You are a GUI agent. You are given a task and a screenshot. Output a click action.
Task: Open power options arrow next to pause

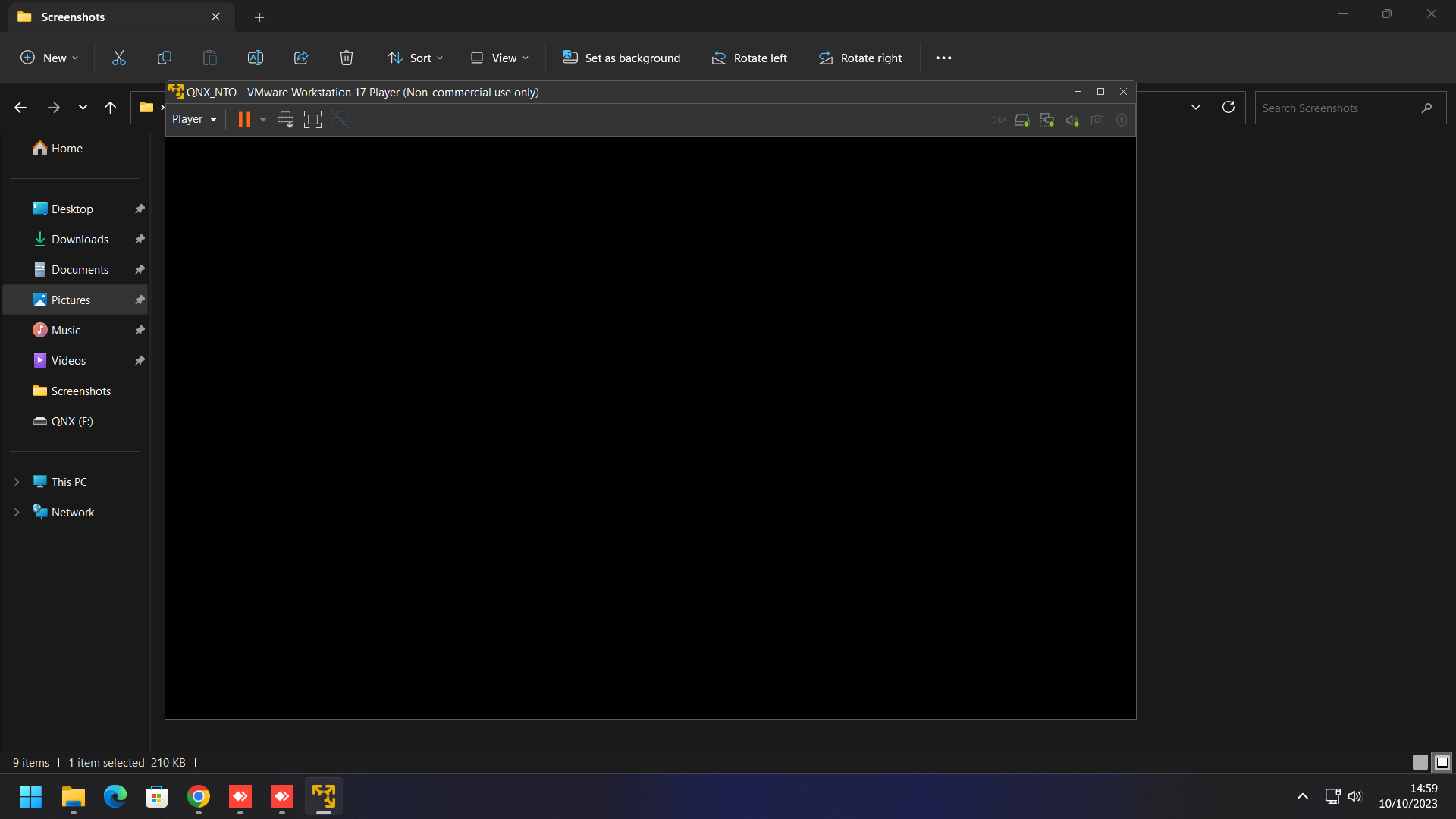[x=263, y=120]
